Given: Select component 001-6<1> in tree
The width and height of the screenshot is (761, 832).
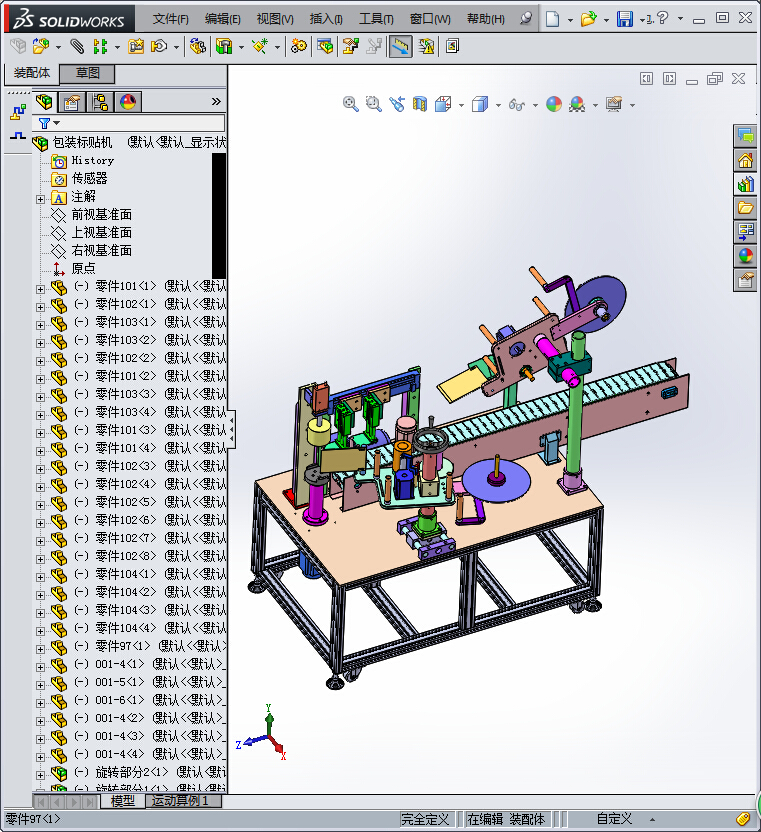Looking at the screenshot, I should 139,700.
